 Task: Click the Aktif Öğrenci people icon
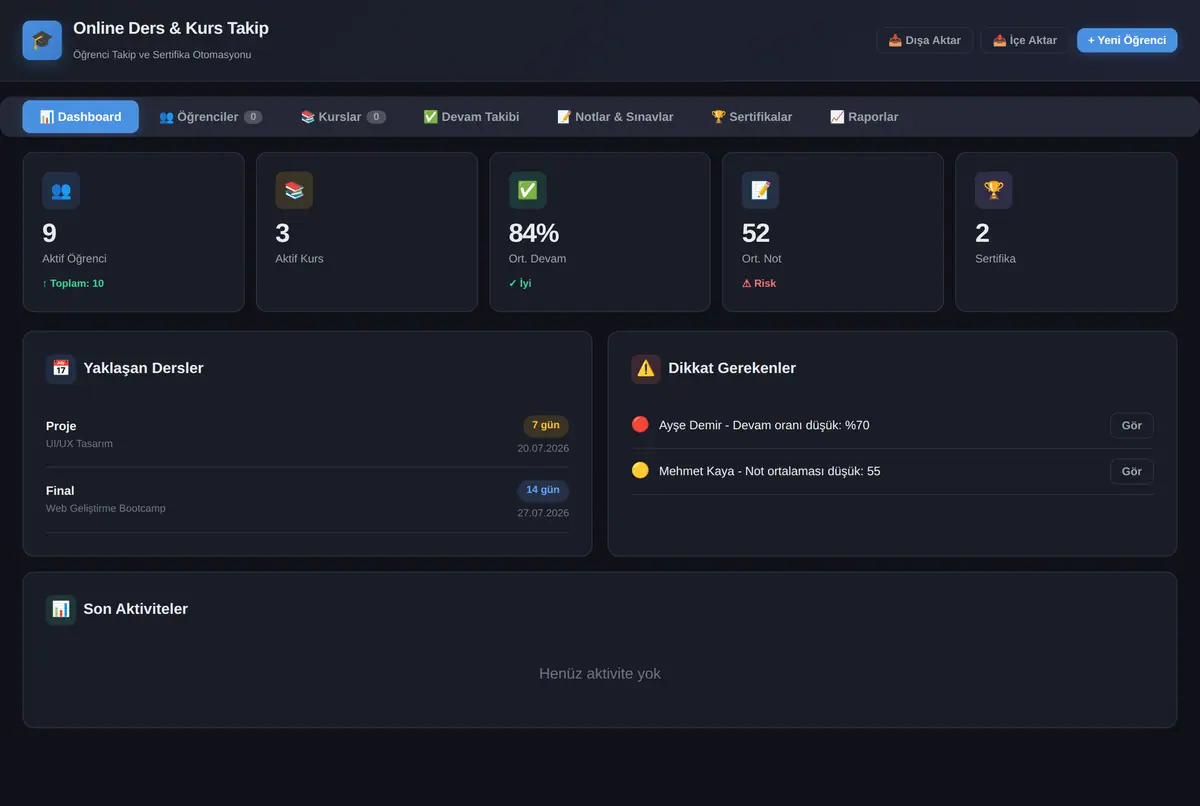pos(61,190)
